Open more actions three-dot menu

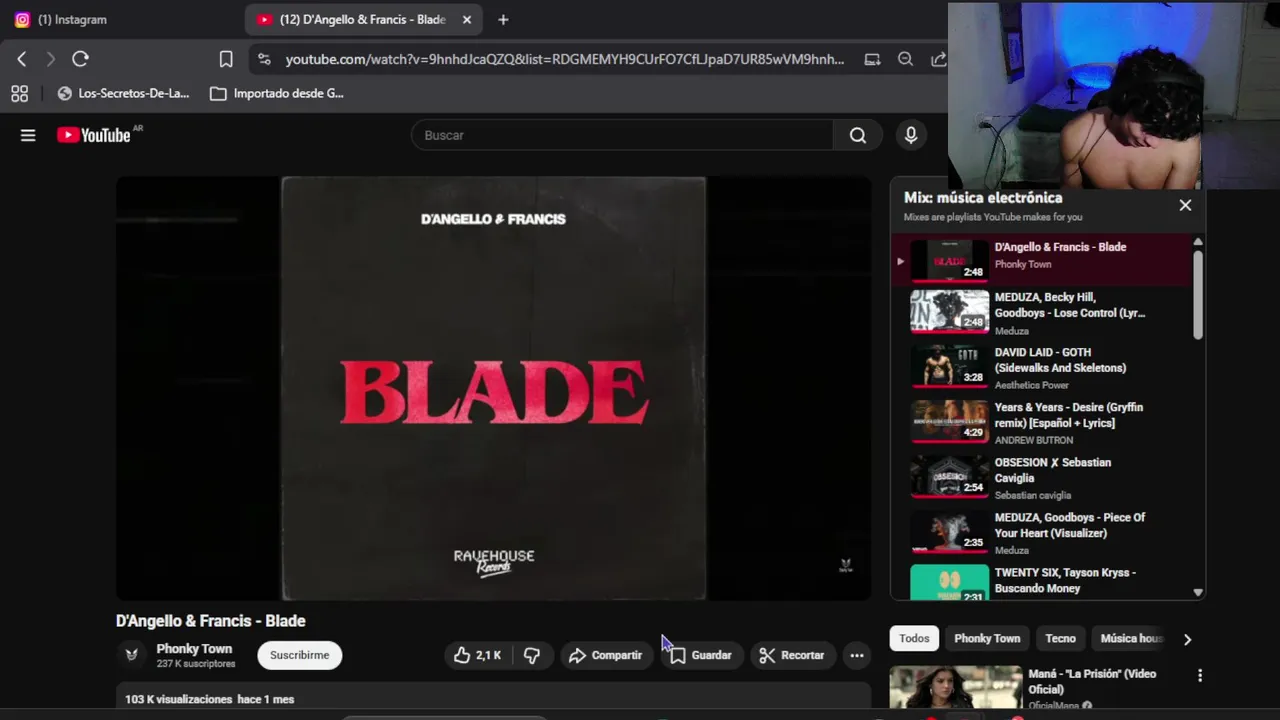point(857,655)
